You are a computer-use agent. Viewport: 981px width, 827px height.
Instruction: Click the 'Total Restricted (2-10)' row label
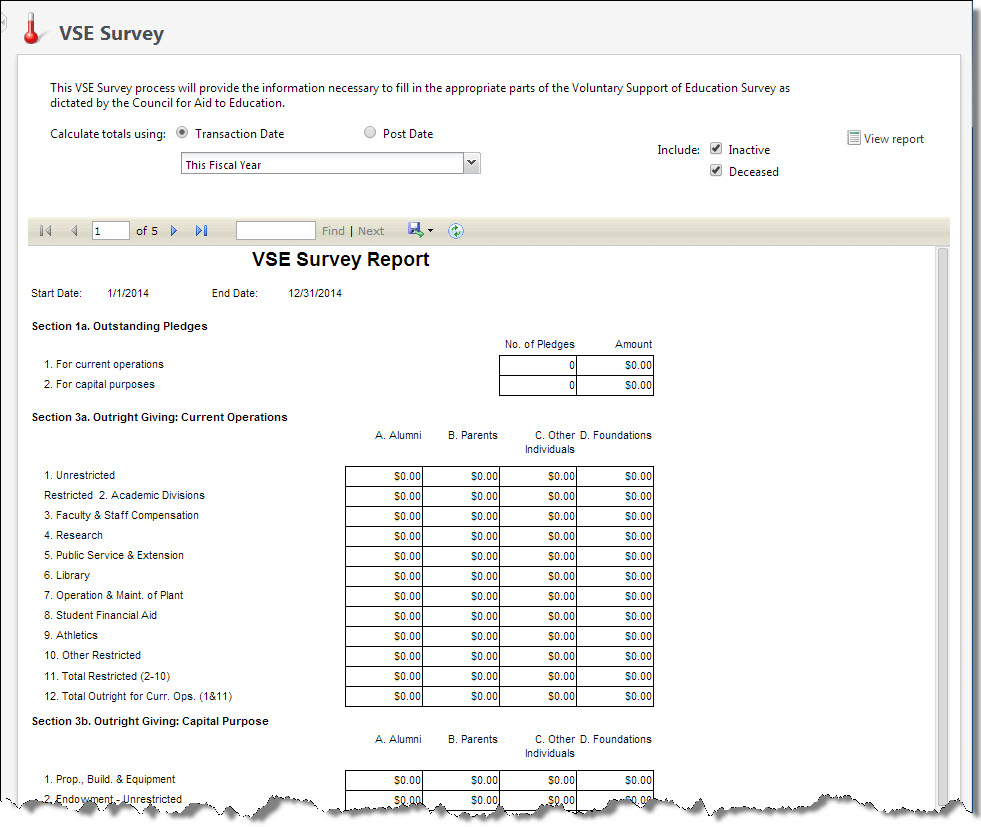107,676
